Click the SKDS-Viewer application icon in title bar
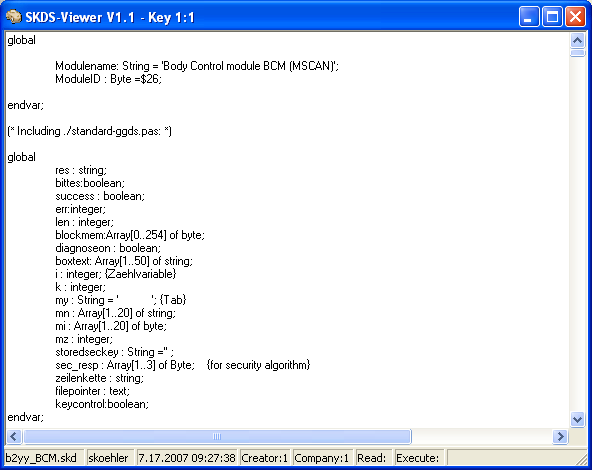This screenshot has height=470, width=592. (x=14, y=17)
